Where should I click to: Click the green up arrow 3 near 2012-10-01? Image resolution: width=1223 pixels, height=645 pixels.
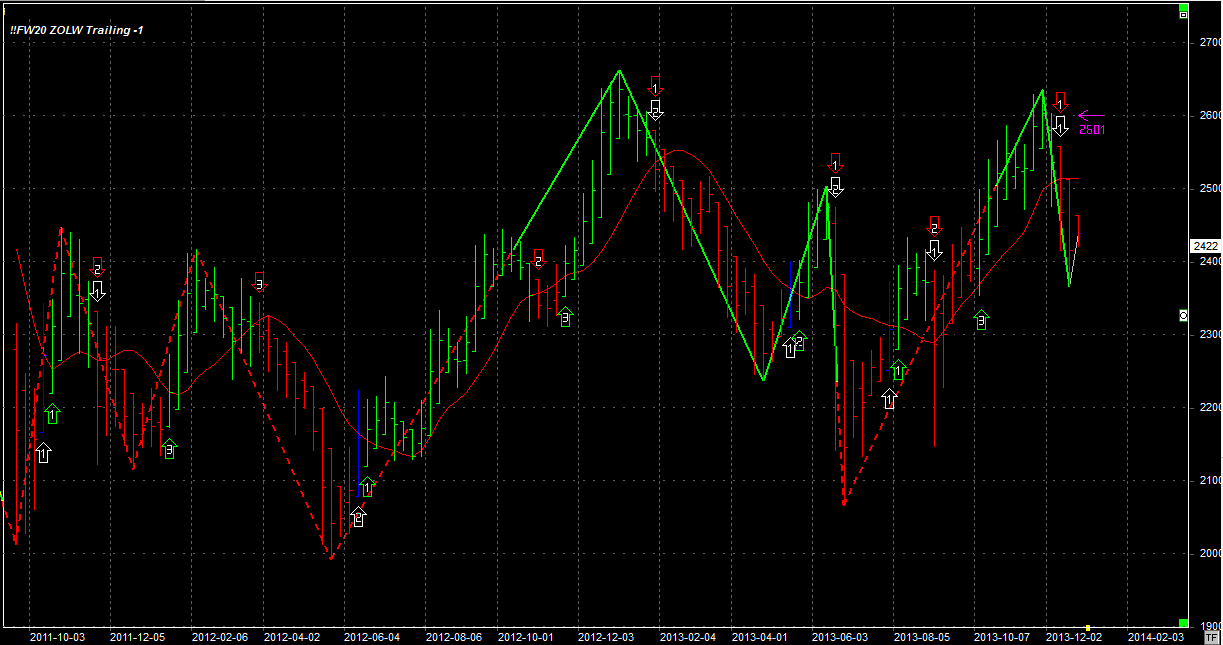[565, 316]
